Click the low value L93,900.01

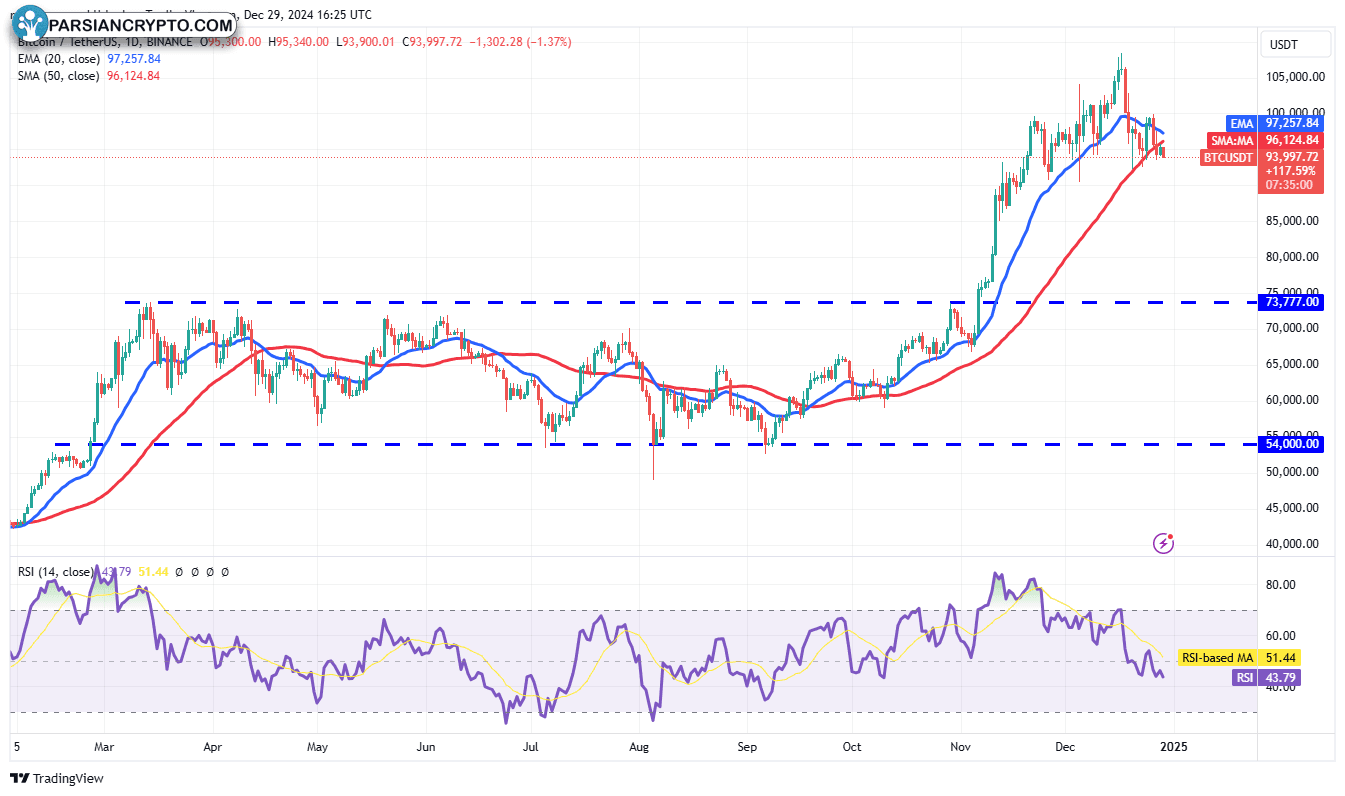[368, 42]
